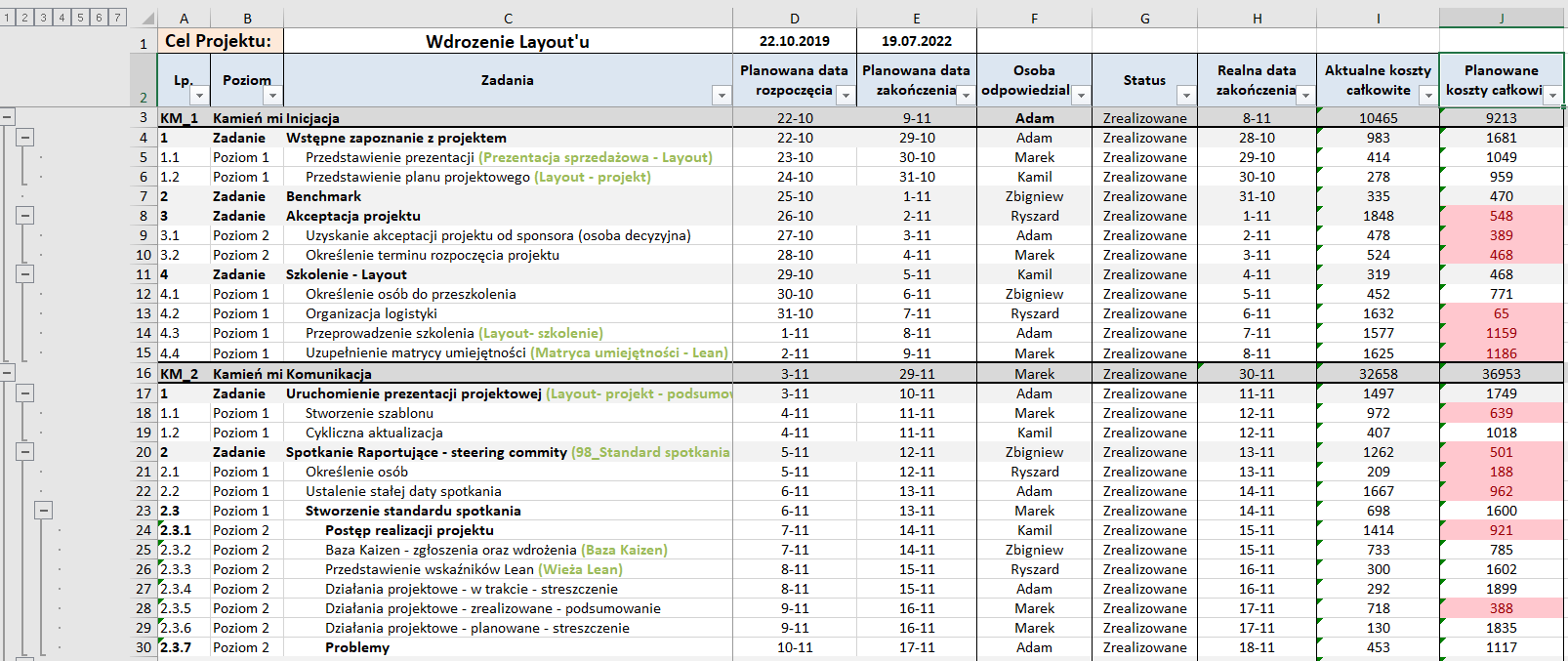Click outline level 3 button
Viewport: 1568px width, 661px height.
[x=44, y=18]
